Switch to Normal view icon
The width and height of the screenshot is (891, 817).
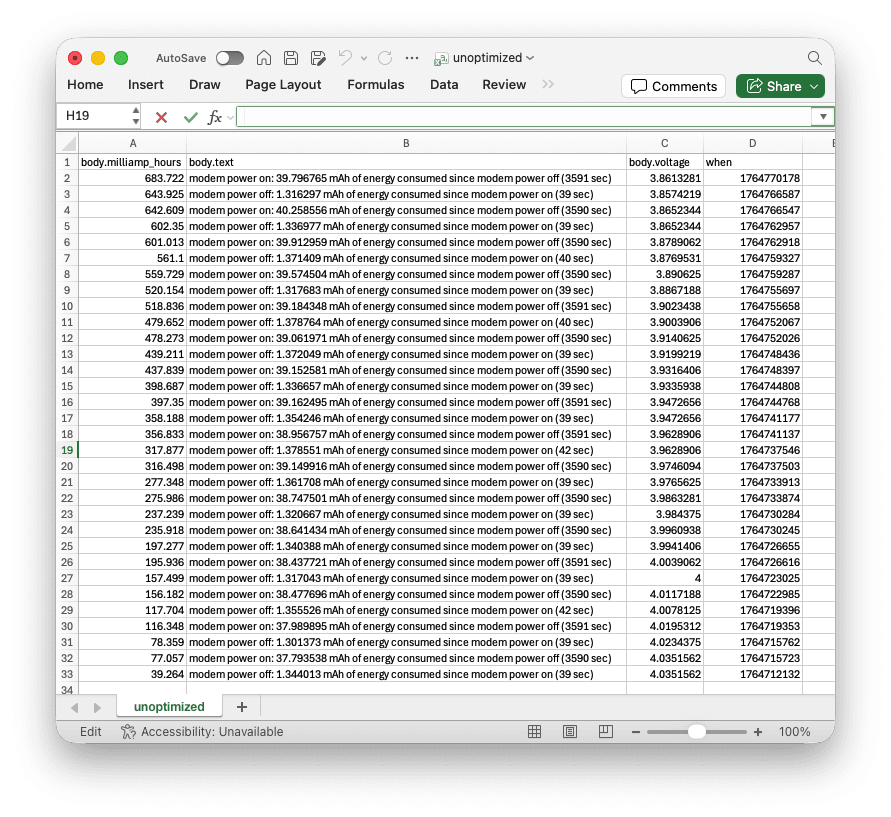click(x=534, y=732)
